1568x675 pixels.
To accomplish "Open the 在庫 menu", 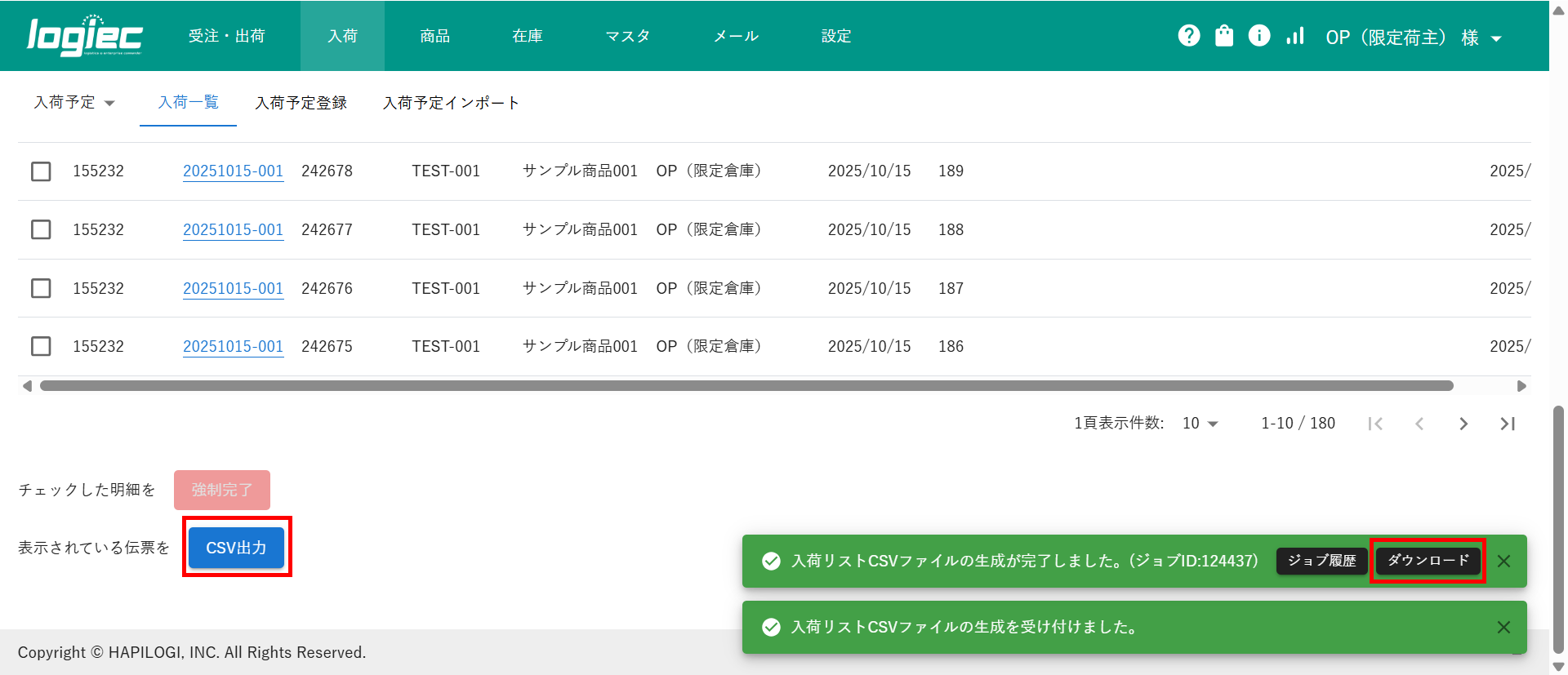I will point(528,36).
